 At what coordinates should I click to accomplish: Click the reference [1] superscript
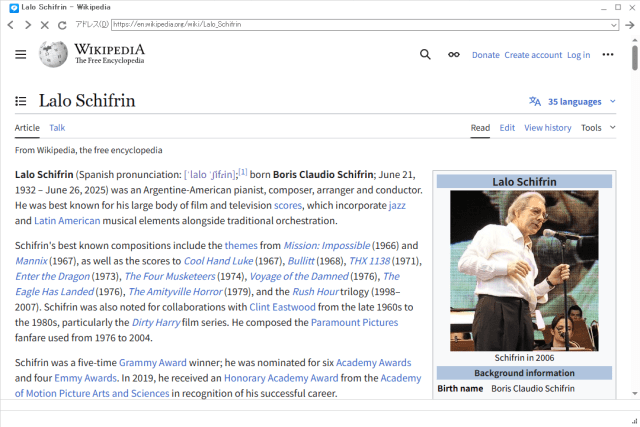coord(243,172)
